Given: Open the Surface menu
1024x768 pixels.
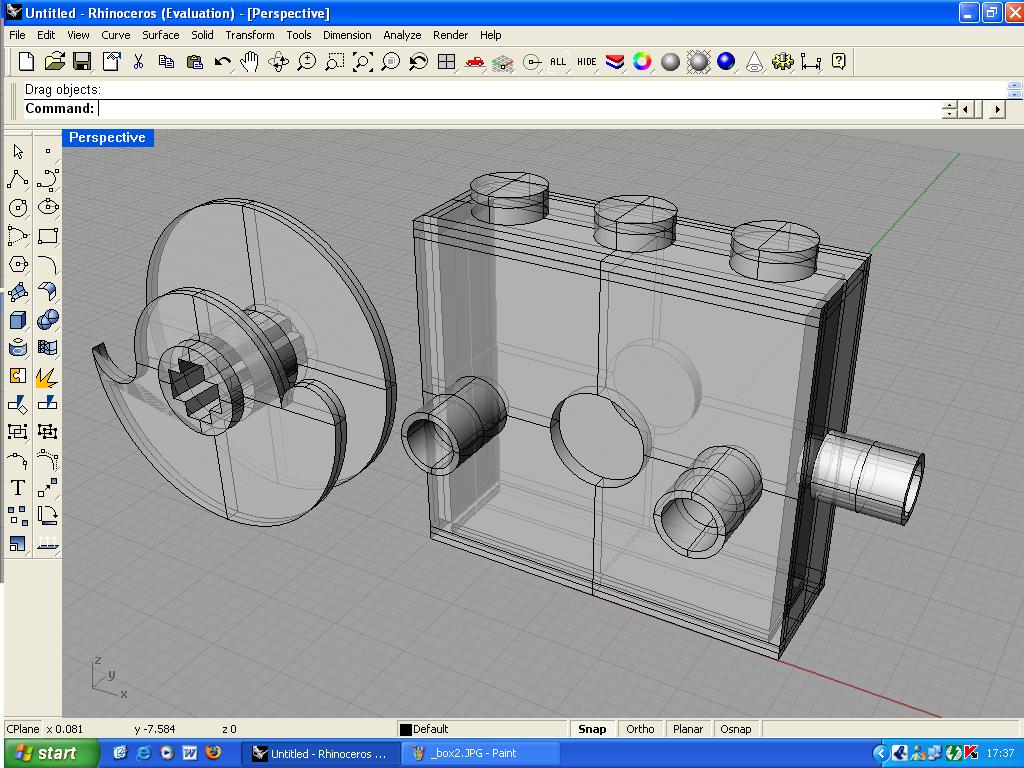Looking at the screenshot, I should click(x=160, y=35).
